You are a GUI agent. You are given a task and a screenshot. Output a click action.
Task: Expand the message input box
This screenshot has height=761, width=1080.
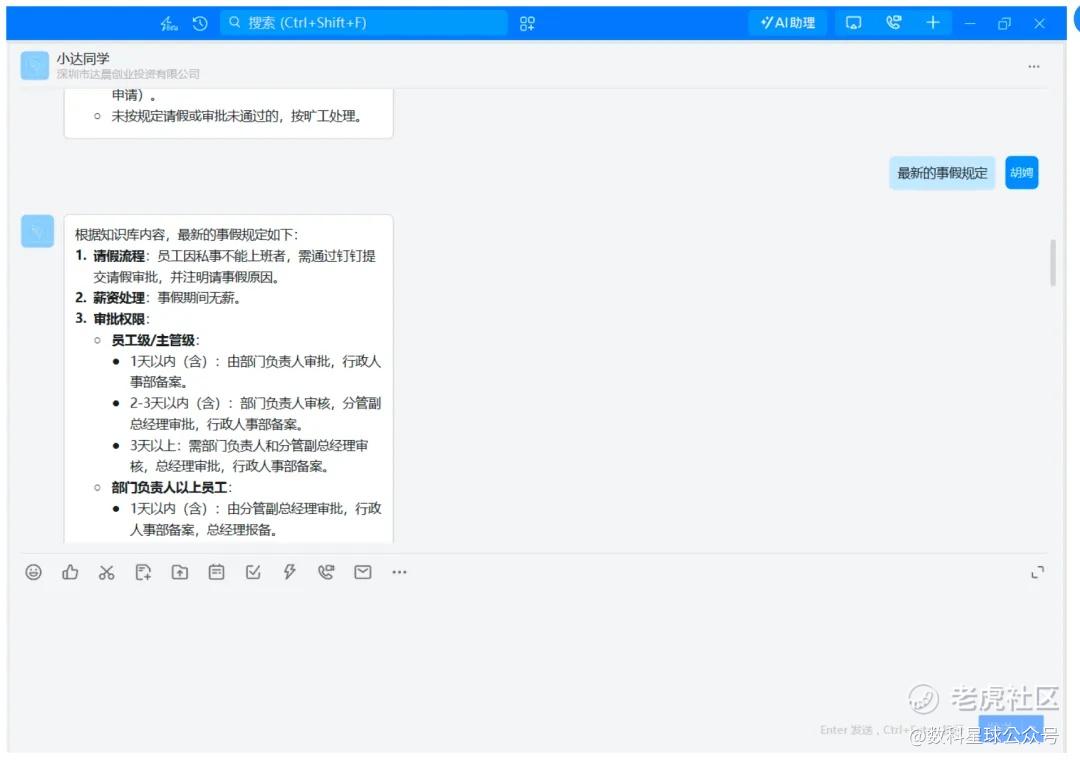[1037, 572]
